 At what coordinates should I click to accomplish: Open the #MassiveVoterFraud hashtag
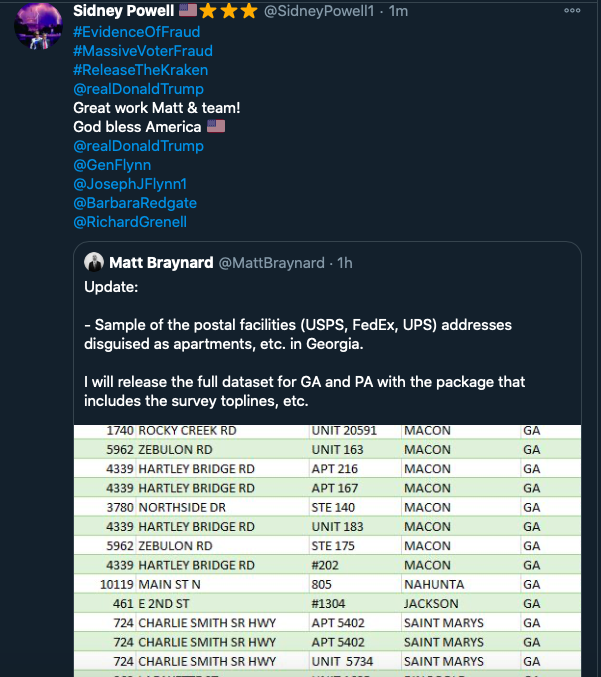click(x=143, y=50)
